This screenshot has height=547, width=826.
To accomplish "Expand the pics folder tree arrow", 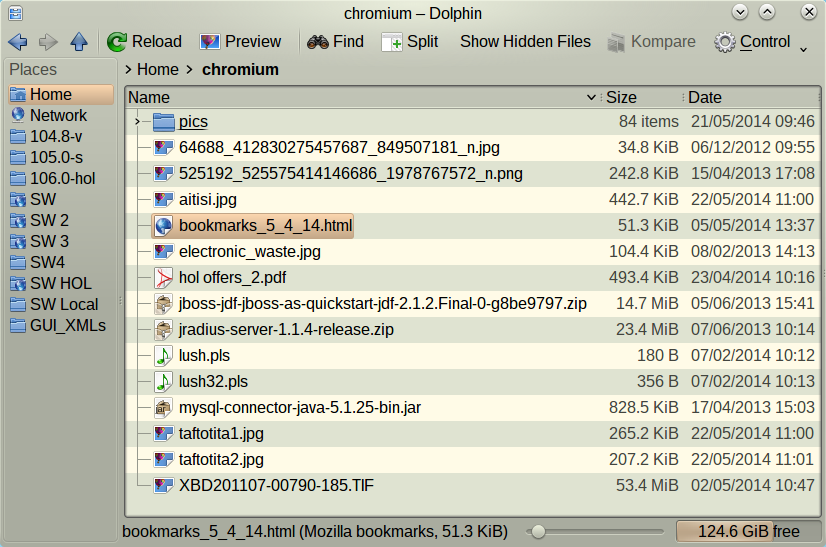I will pyautogui.click(x=137, y=122).
